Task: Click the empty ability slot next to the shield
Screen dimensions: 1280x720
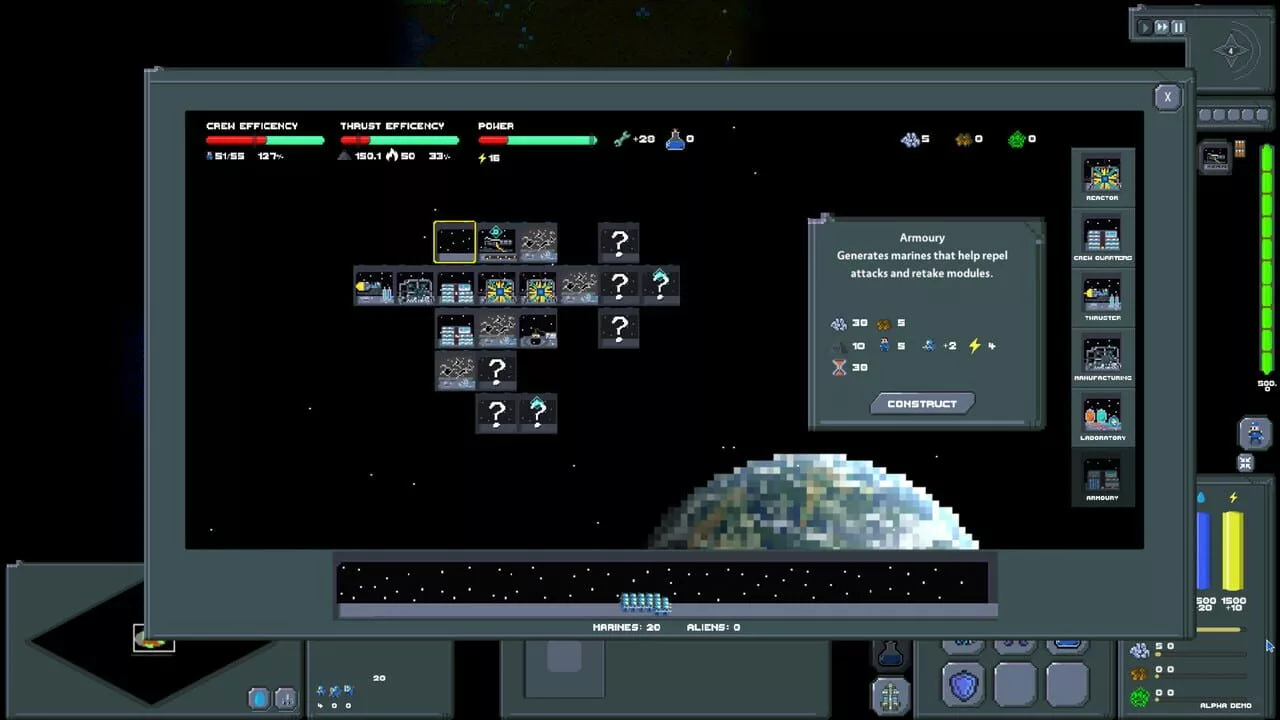Action: (x=1015, y=685)
